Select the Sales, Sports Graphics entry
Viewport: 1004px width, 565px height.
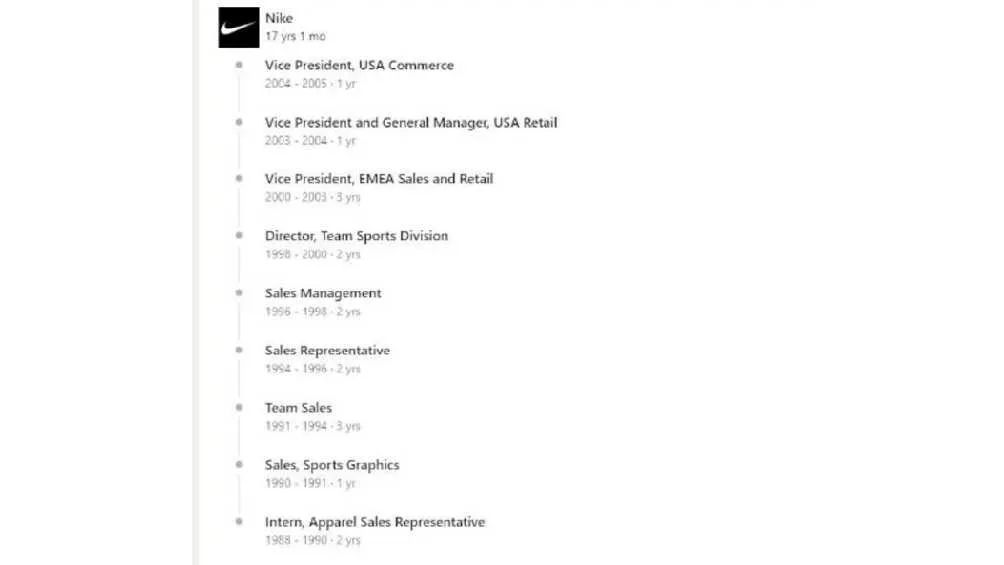pos(332,464)
